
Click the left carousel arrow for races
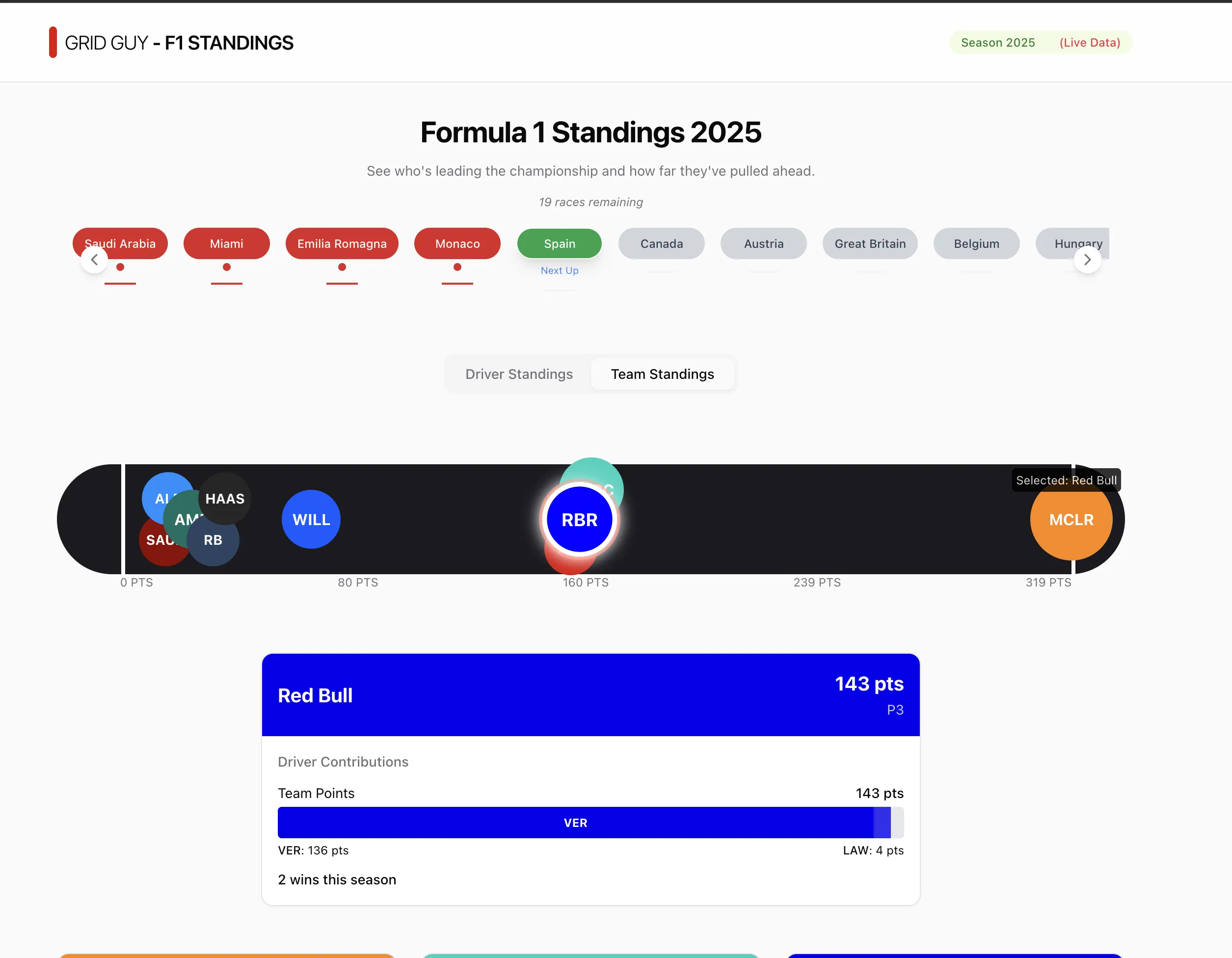(x=94, y=260)
